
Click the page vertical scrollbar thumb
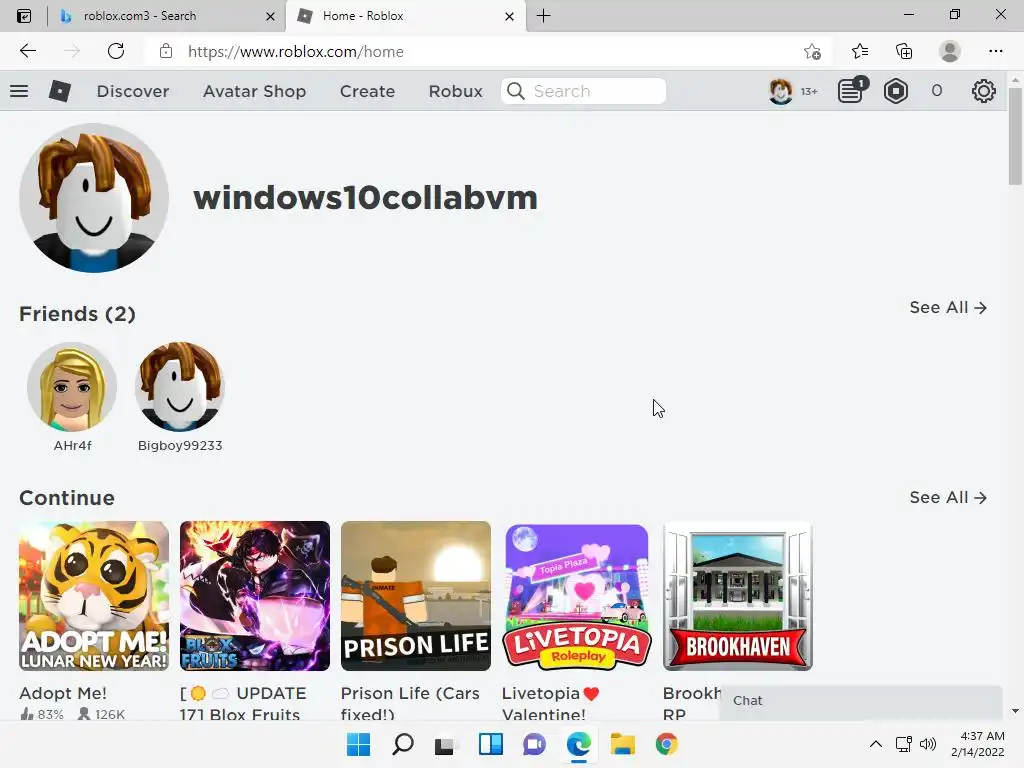(x=1015, y=135)
